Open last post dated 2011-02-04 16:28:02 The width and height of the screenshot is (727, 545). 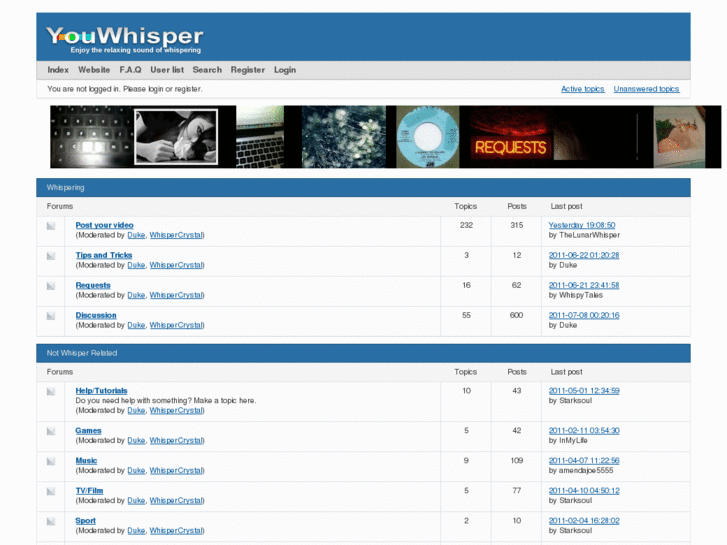pos(584,521)
